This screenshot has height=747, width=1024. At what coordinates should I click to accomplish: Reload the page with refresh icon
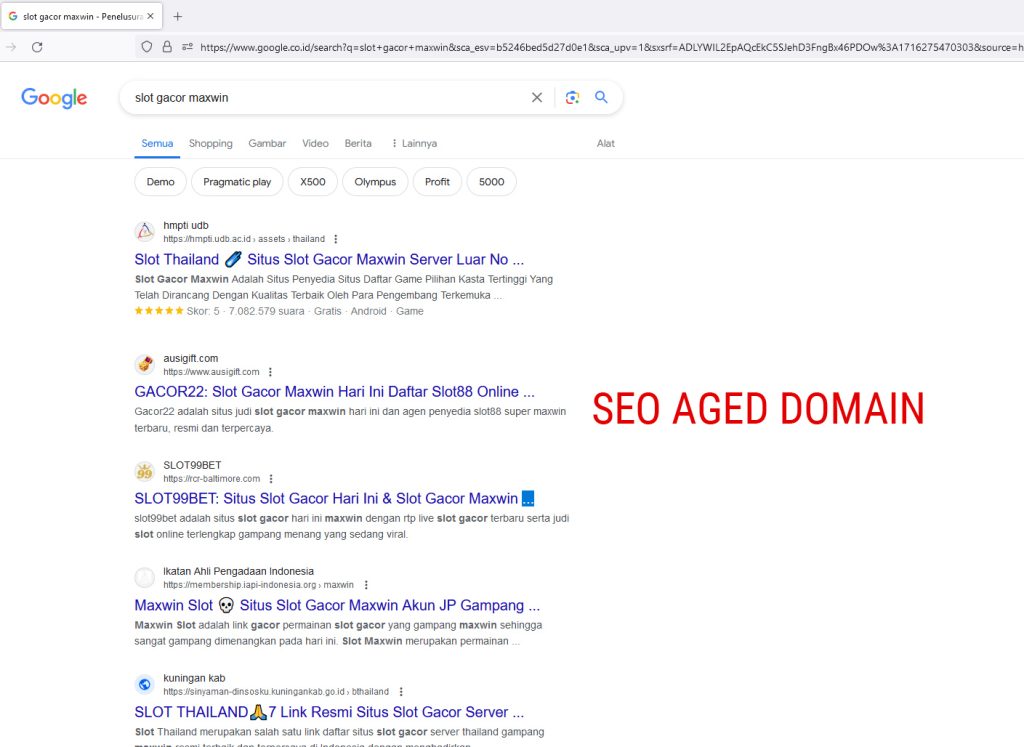click(x=37, y=47)
